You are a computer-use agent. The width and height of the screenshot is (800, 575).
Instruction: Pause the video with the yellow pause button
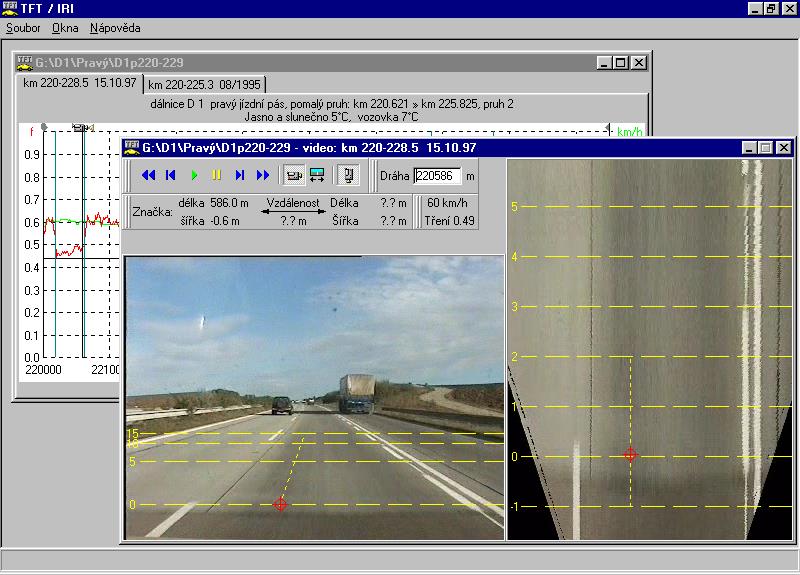click(216, 176)
